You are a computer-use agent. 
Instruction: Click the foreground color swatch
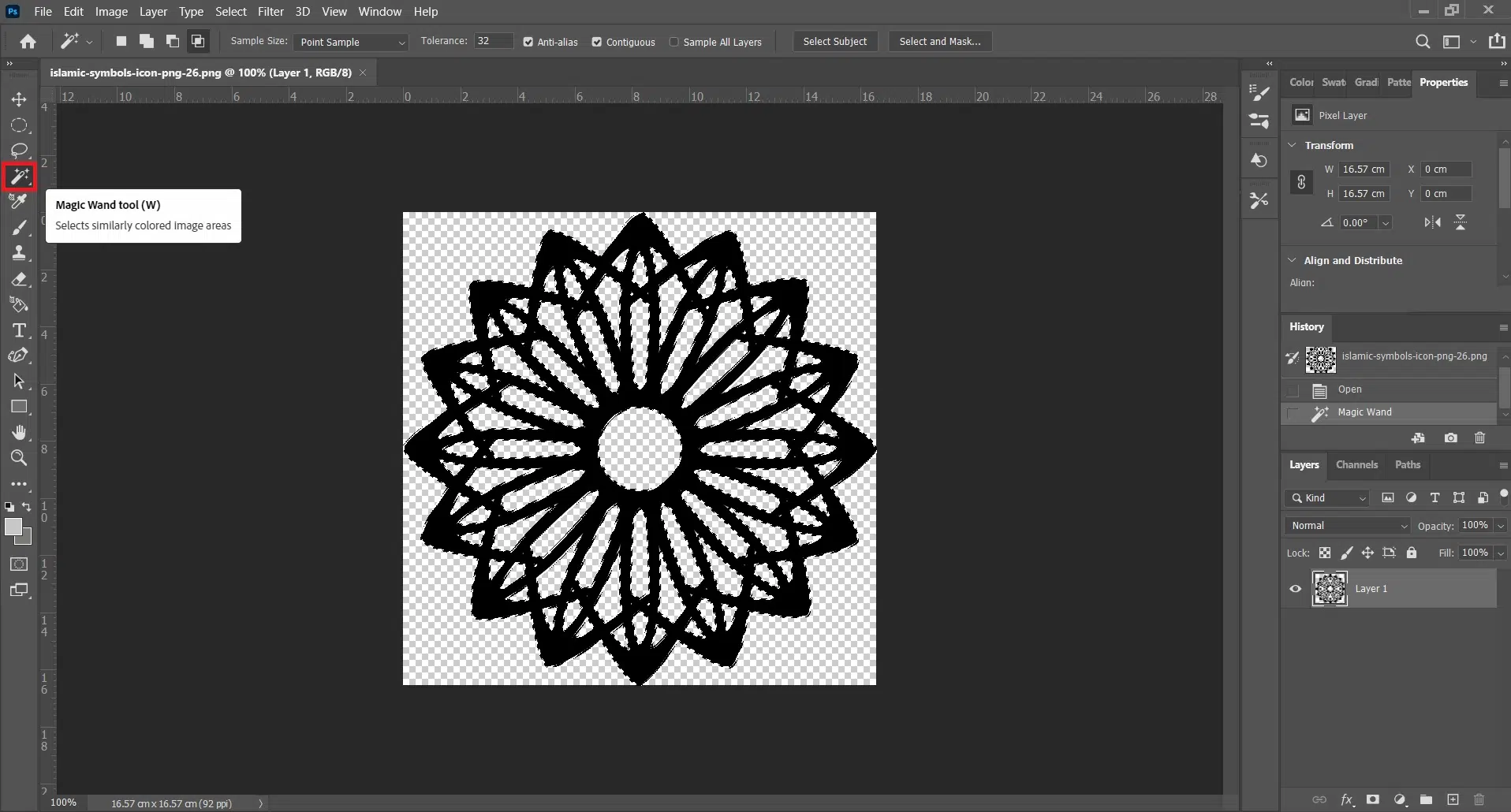pyautogui.click(x=13, y=527)
